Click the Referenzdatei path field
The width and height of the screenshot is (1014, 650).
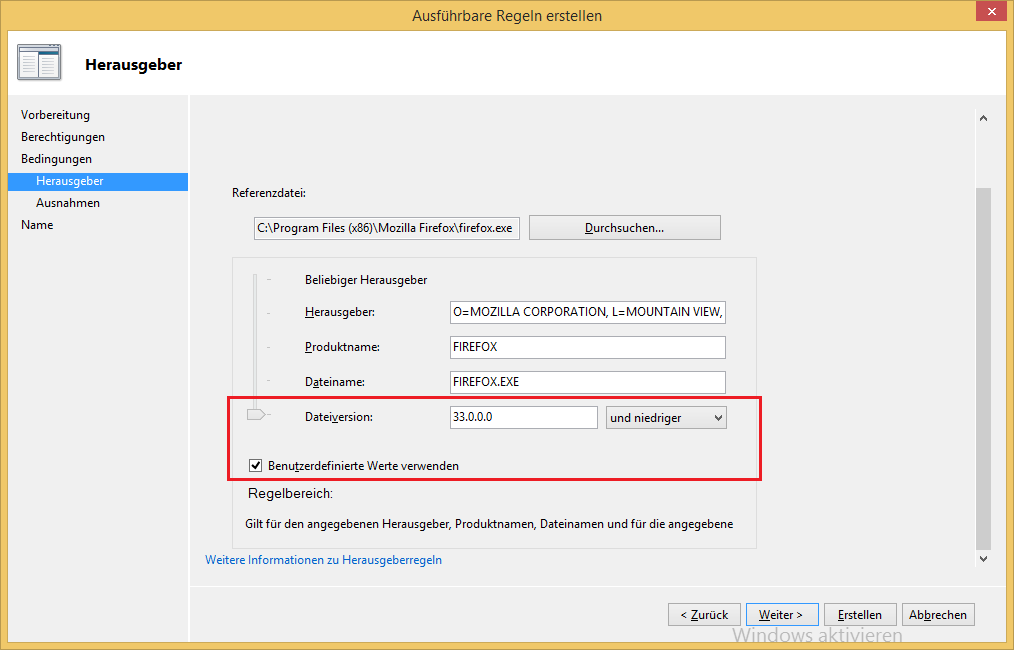[387, 228]
